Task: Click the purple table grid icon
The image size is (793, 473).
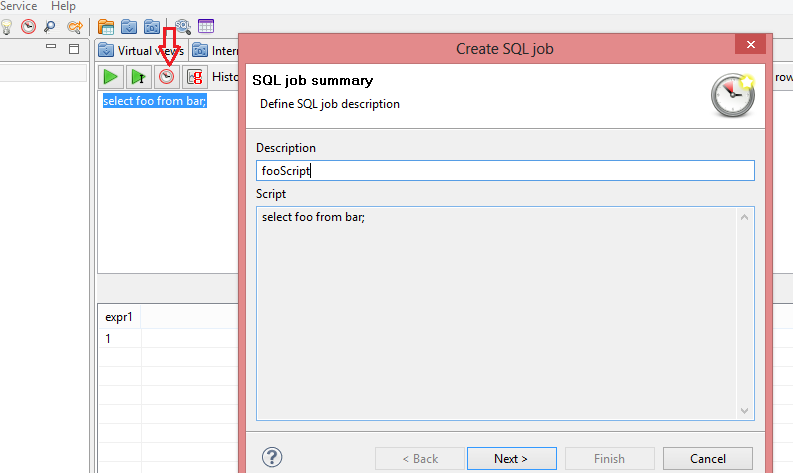Action: pyautogui.click(x=206, y=27)
